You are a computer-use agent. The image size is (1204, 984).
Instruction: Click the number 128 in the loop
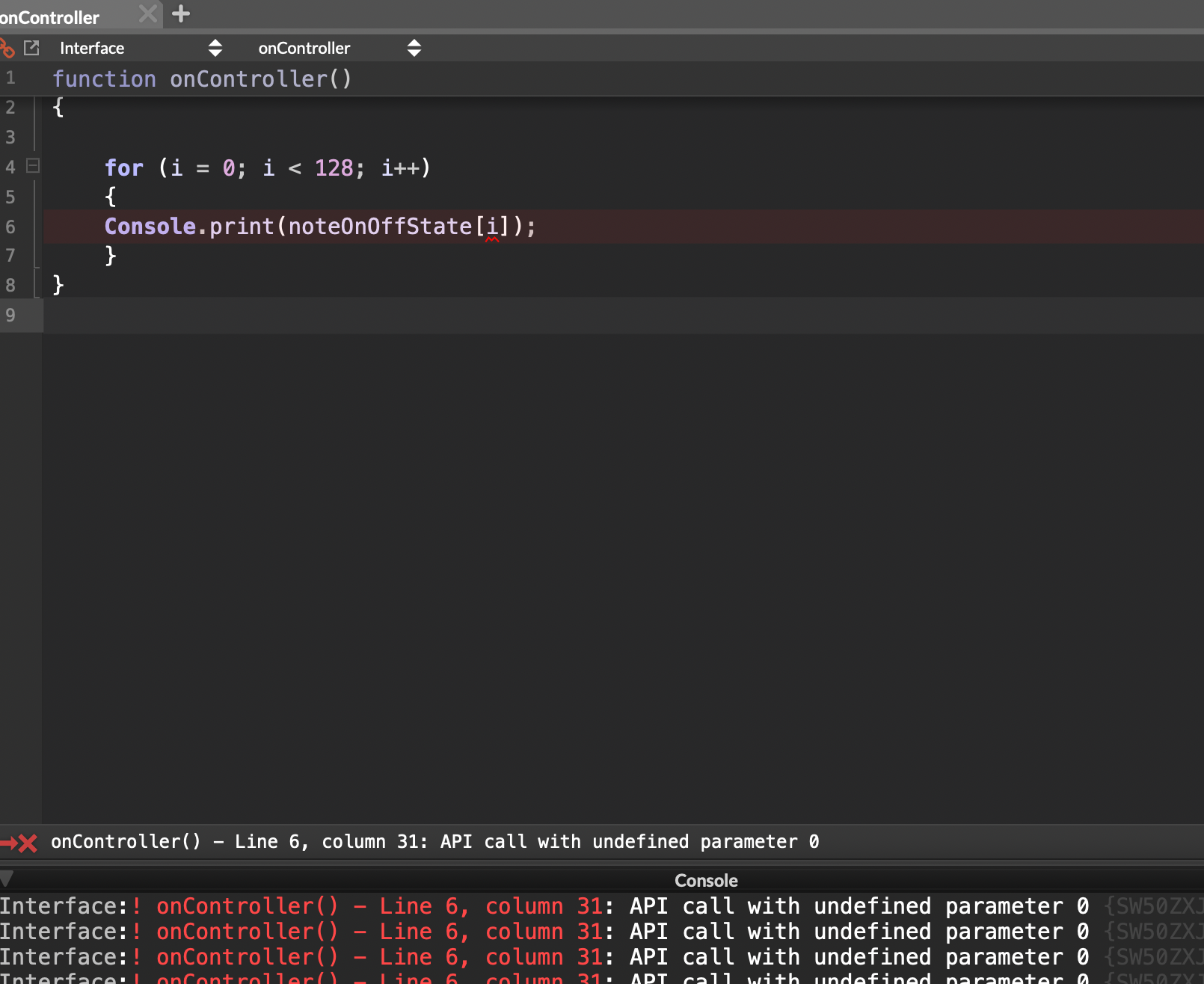[334, 167]
